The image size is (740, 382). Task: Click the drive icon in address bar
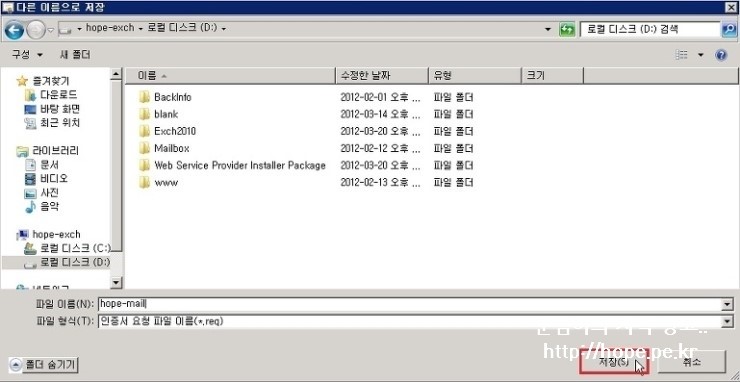pyautogui.click(x=65, y=29)
